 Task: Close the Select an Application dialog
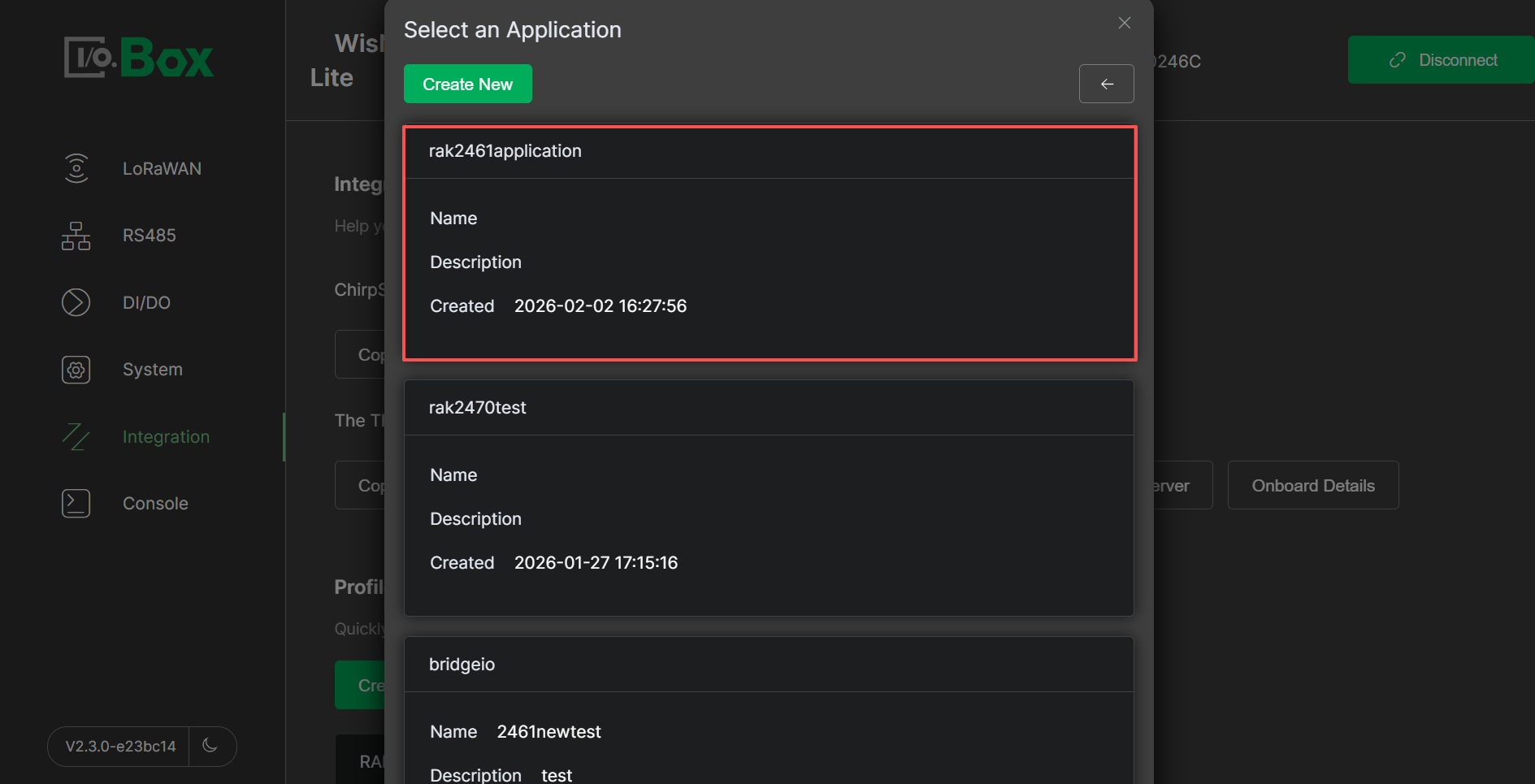(1124, 23)
